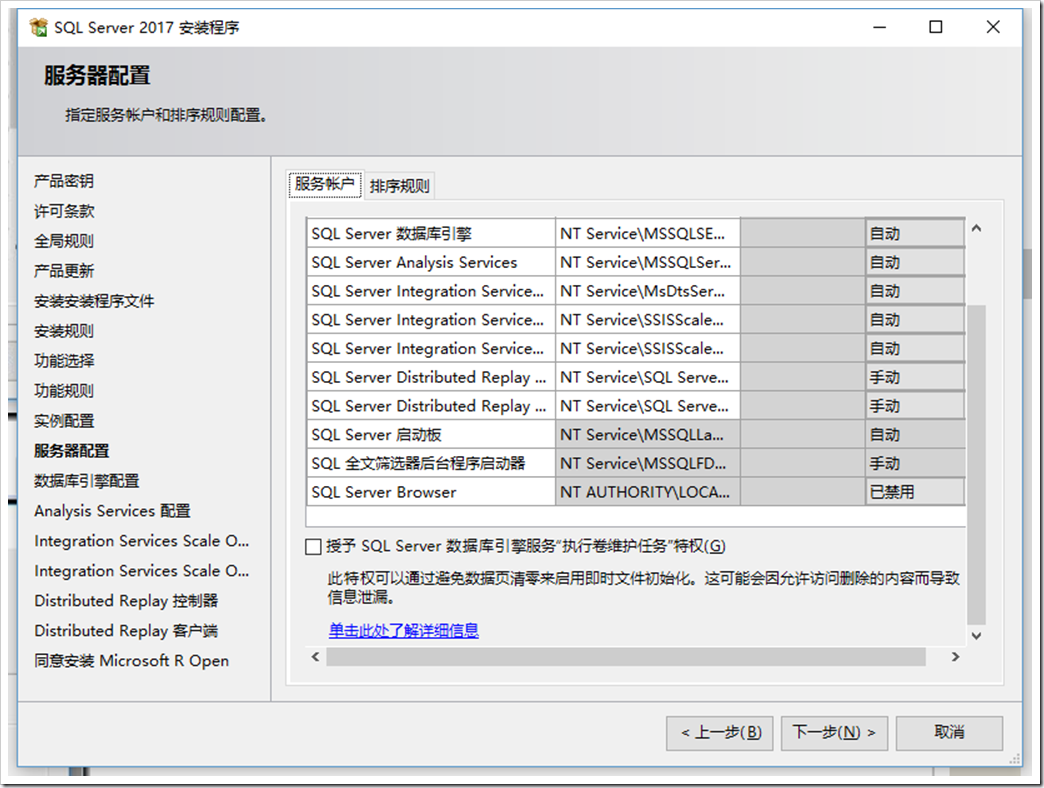Screen dimensions: 1044x788
Task: Select the SQL Server Analysis Services row
Action: [x=431, y=262]
